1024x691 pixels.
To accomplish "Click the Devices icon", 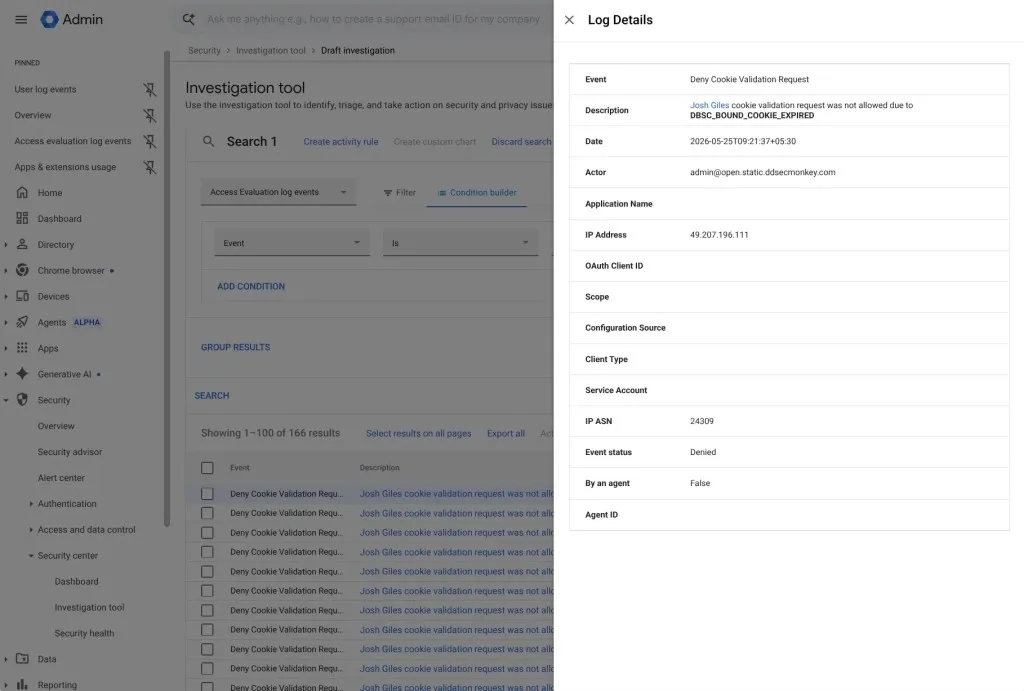I will click(22, 296).
